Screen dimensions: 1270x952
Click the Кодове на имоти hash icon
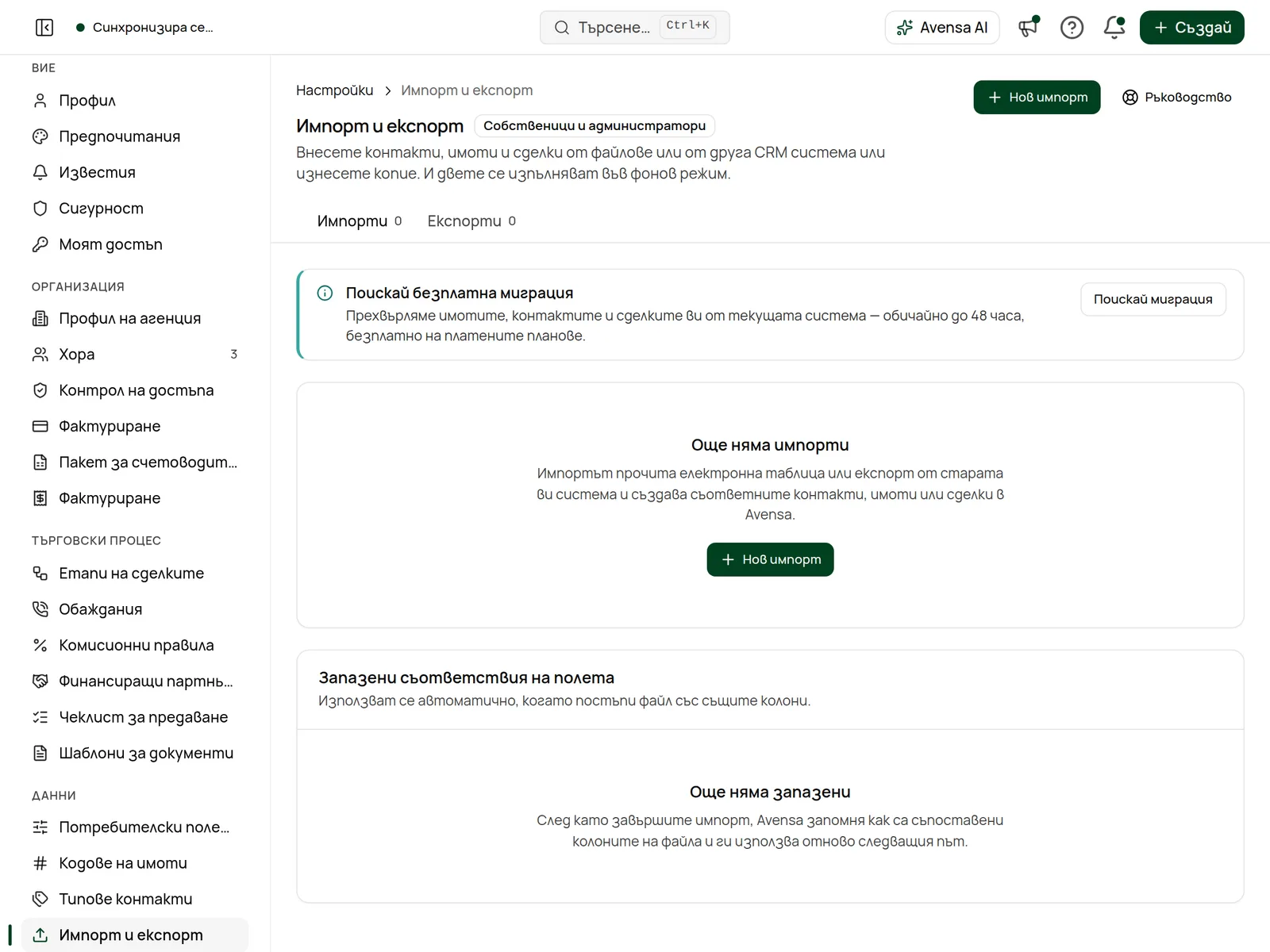[40, 863]
